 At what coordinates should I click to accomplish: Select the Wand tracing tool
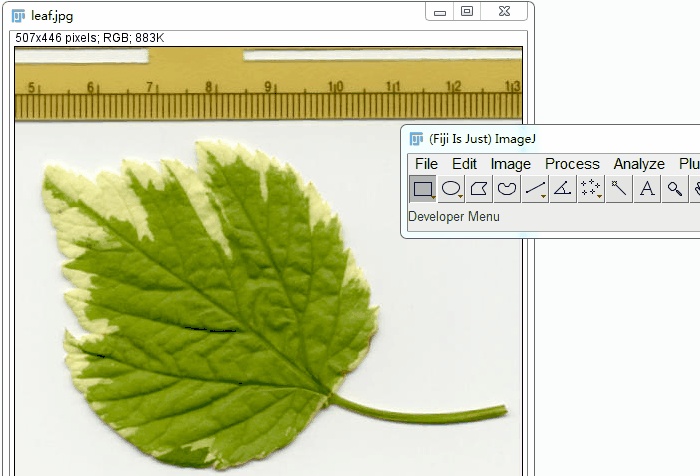619,189
